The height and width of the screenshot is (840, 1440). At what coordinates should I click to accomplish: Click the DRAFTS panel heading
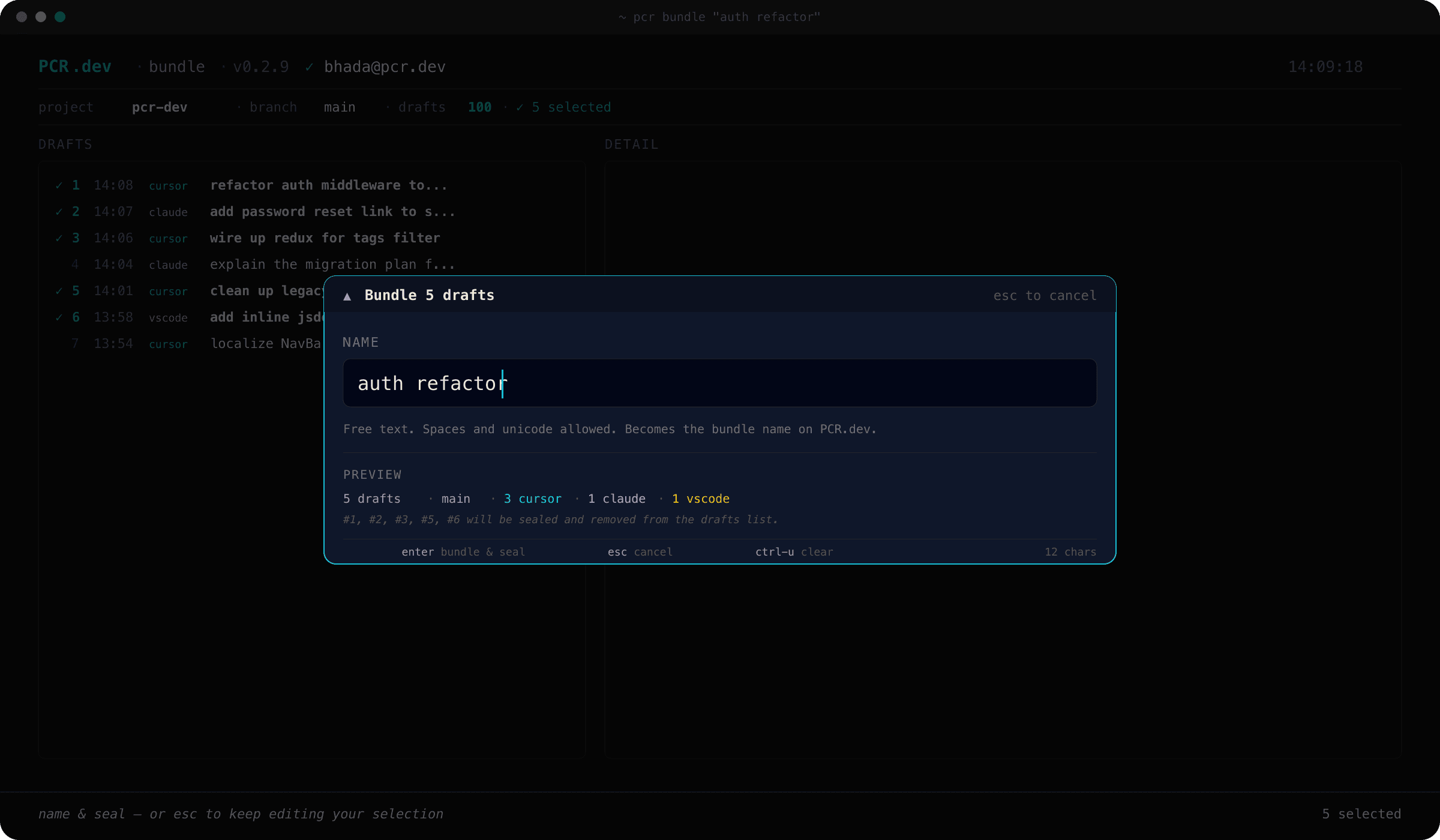(65, 145)
